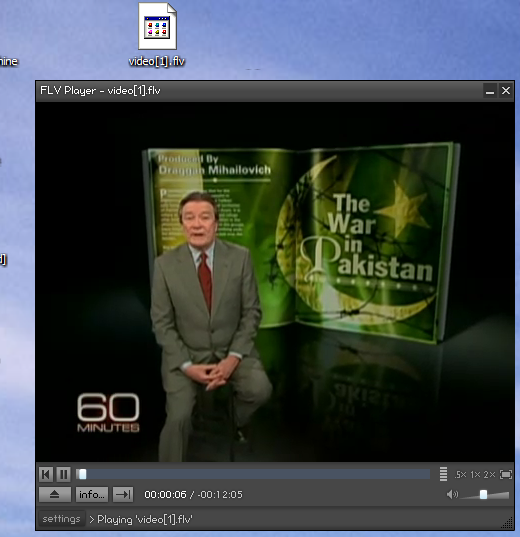Click the seek bar handle
This screenshot has height=537, width=520.
coord(82,474)
